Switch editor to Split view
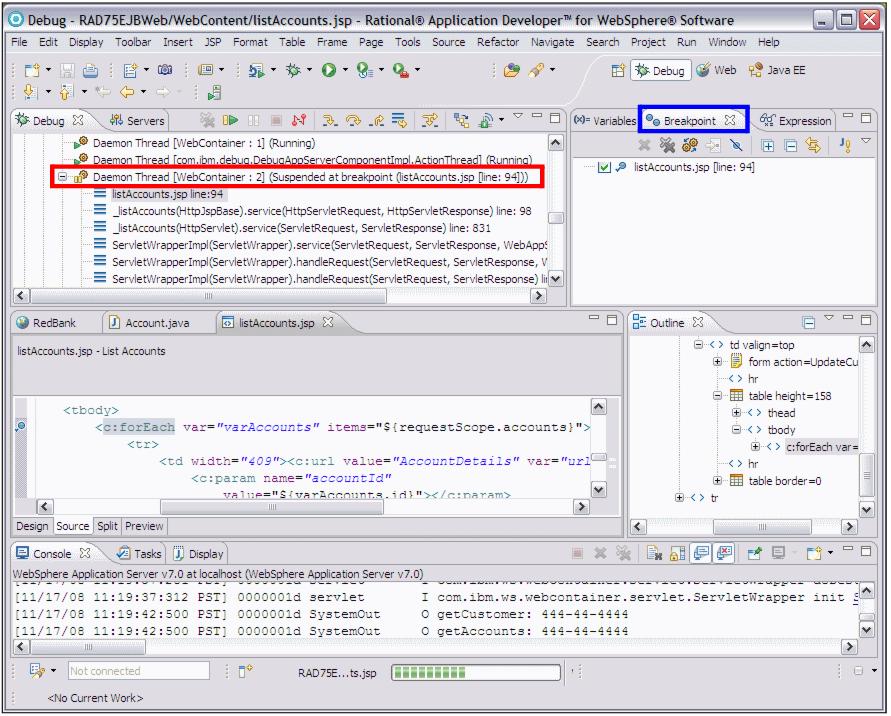 107,526
